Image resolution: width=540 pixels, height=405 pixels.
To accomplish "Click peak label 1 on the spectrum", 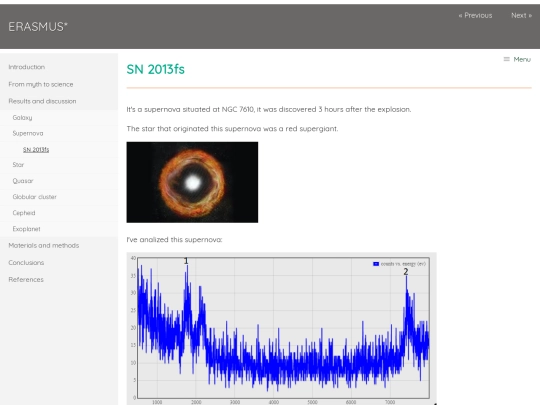I will (x=186, y=261).
